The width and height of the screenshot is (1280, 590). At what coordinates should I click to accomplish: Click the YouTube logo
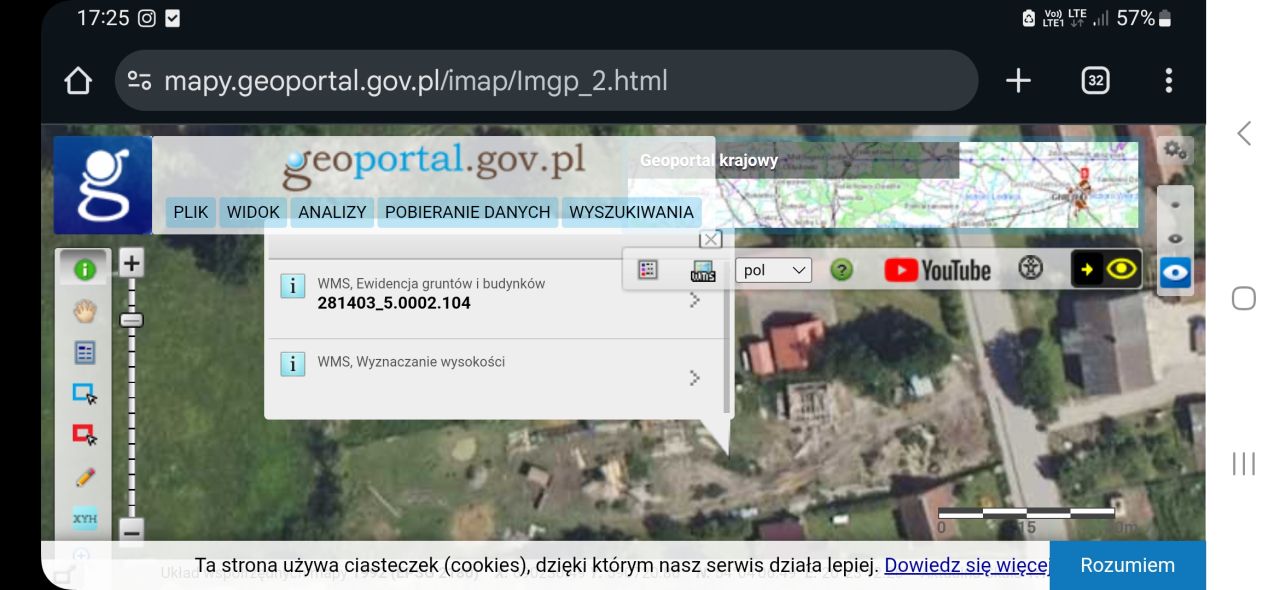(937, 269)
